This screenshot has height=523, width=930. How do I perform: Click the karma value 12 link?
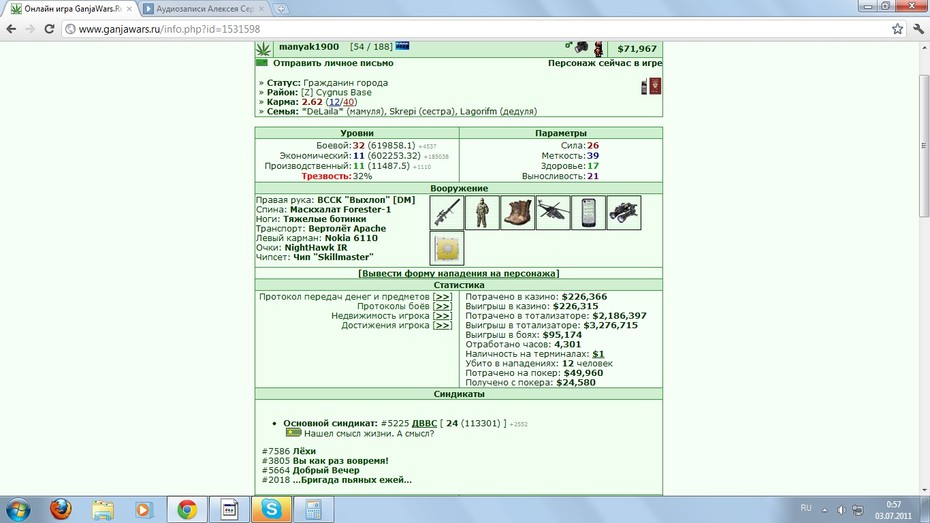[334, 102]
